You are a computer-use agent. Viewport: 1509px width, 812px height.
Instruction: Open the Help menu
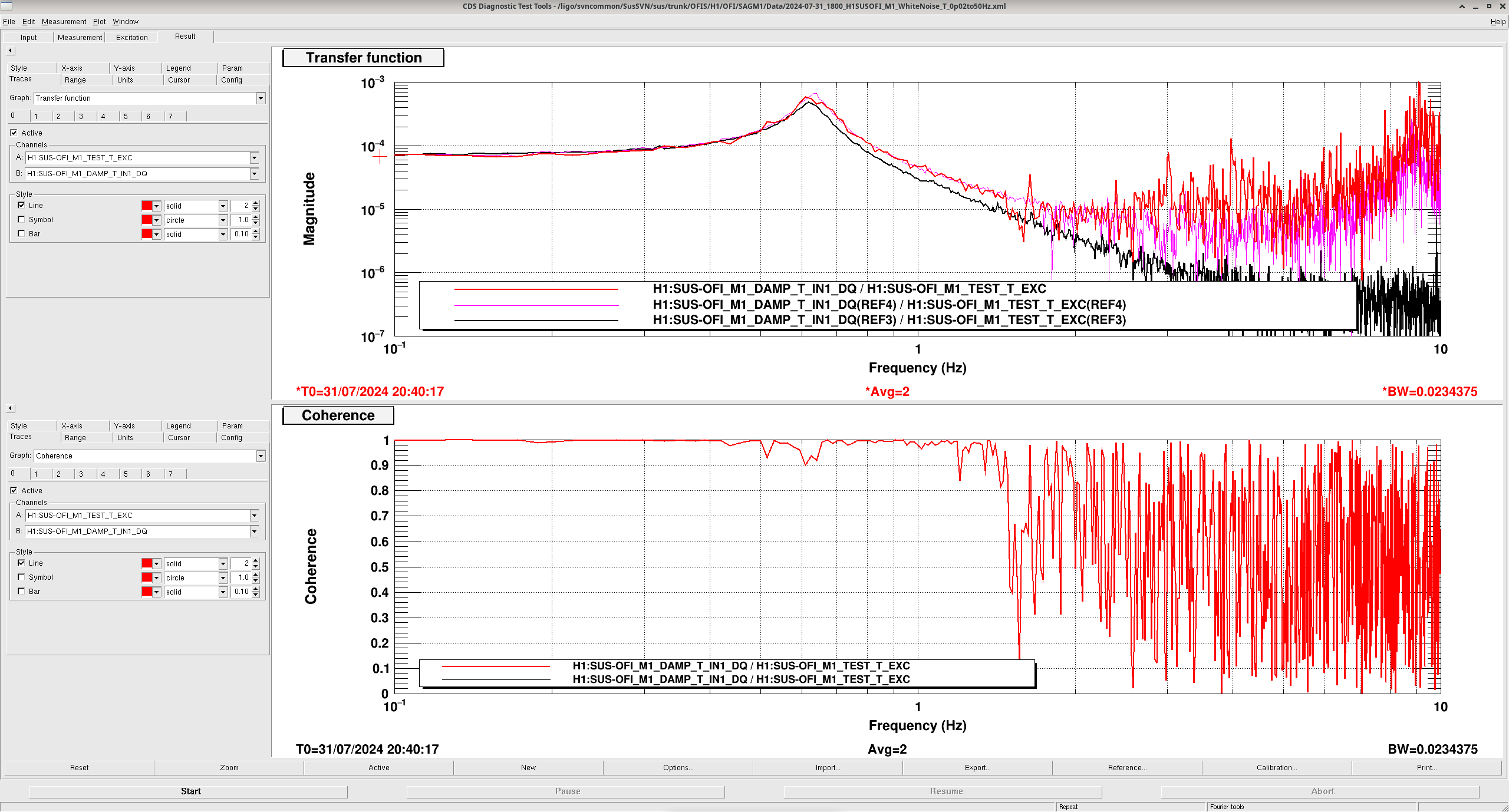pyautogui.click(x=1498, y=22)
